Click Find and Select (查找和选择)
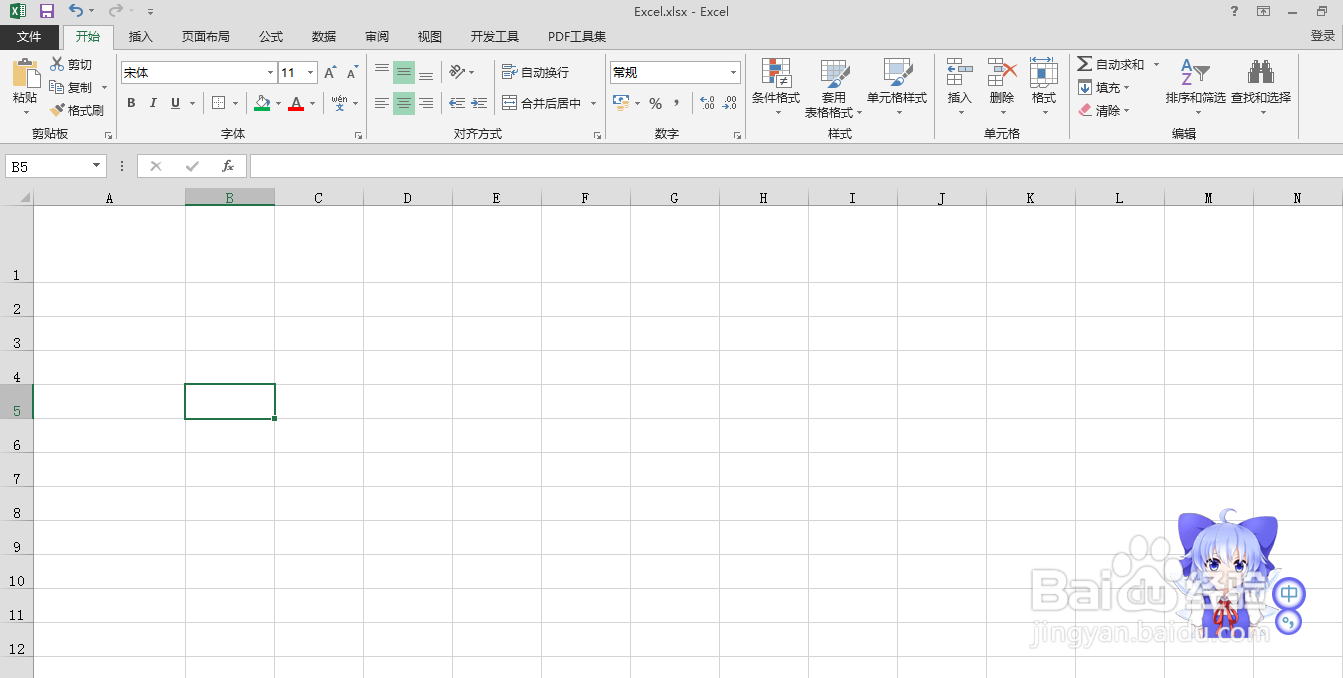Image resolution: width=1343 pixels, height=678 pixels. tap(1260, 88)
